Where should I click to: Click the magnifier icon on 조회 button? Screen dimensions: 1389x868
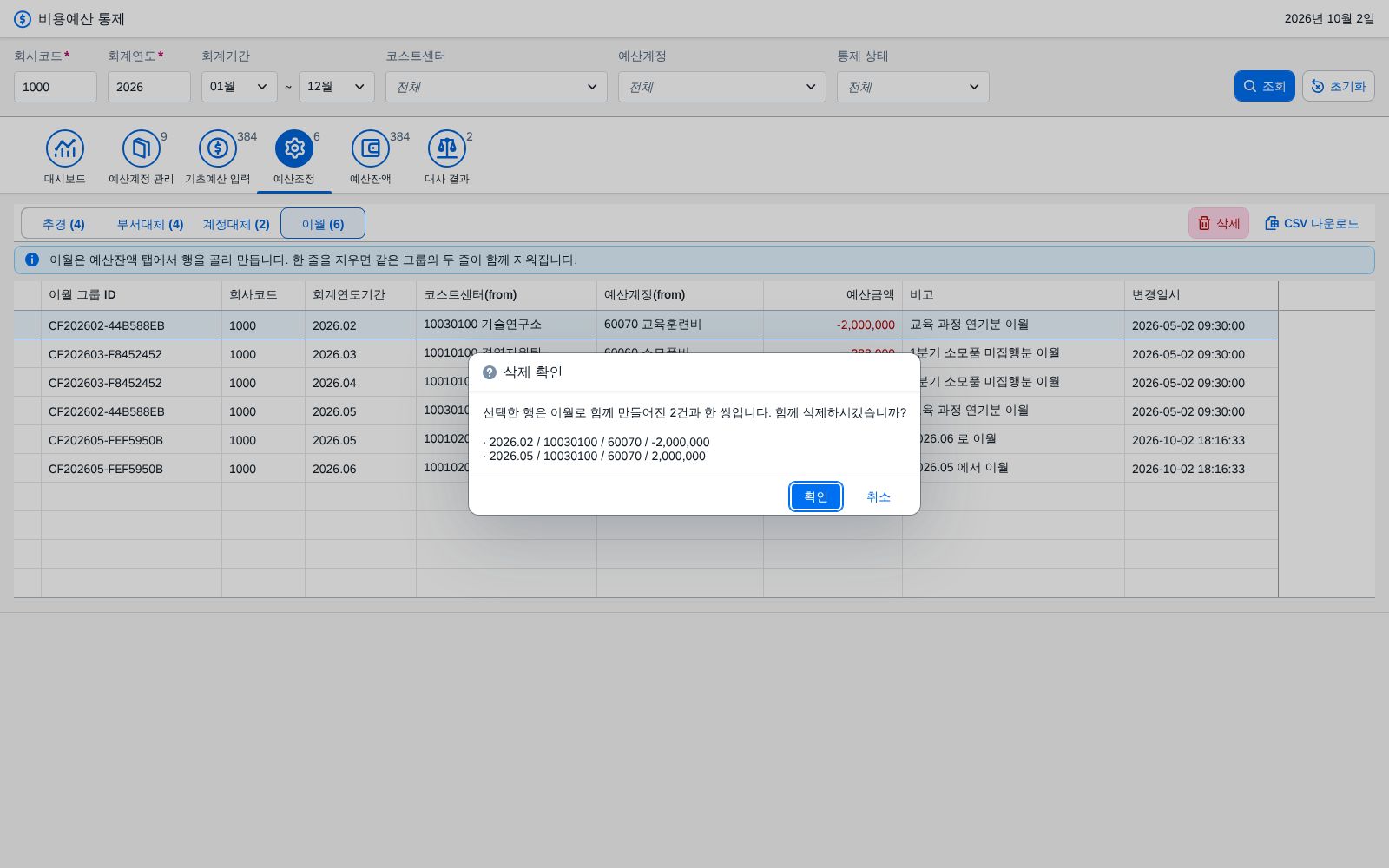click(1250, 86)
